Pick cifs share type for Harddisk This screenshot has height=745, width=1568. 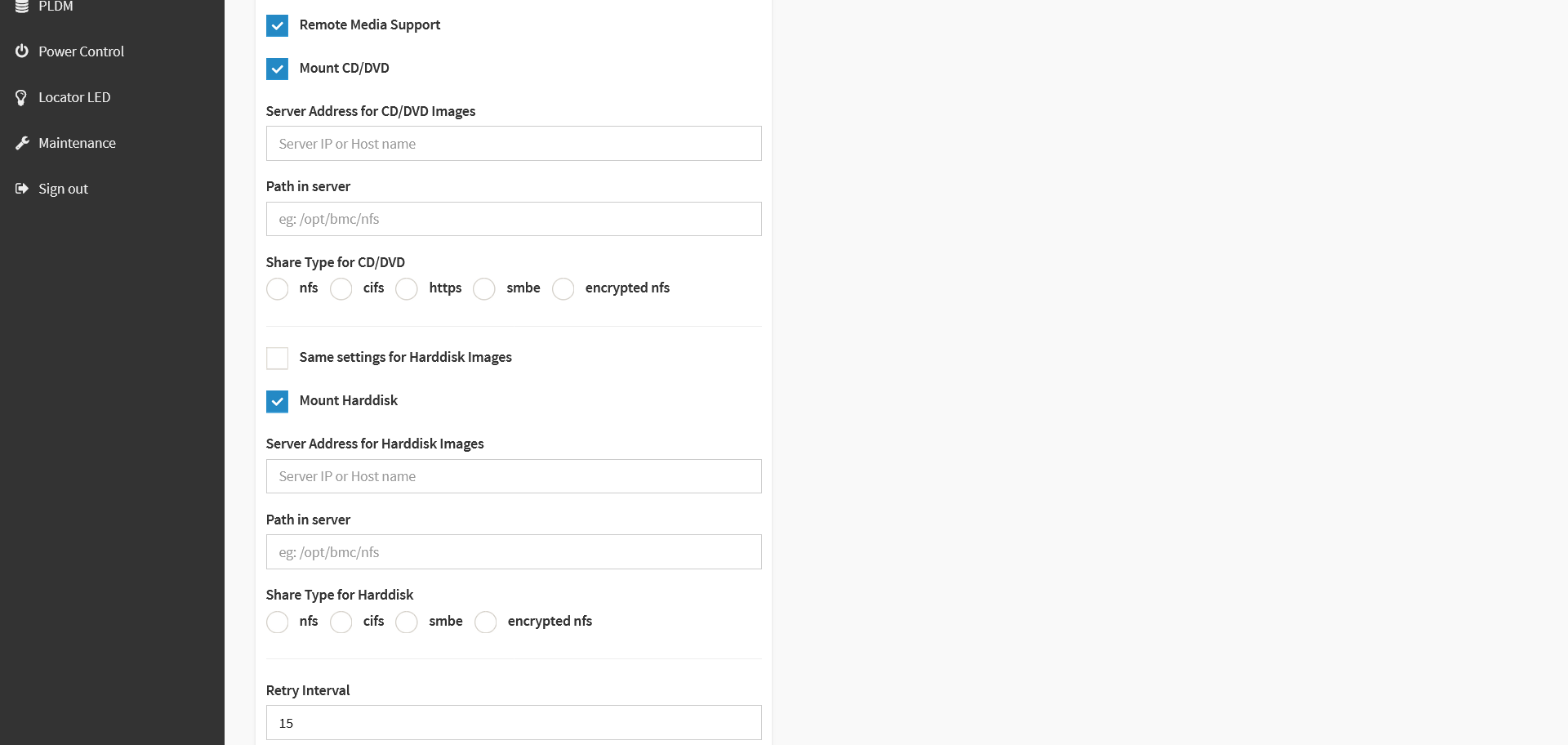[x=341, y=622]
